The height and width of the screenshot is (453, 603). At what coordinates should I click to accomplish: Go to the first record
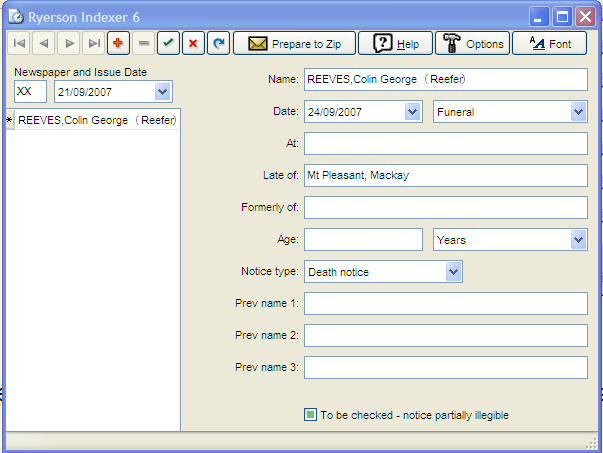(x=19, y=44)
